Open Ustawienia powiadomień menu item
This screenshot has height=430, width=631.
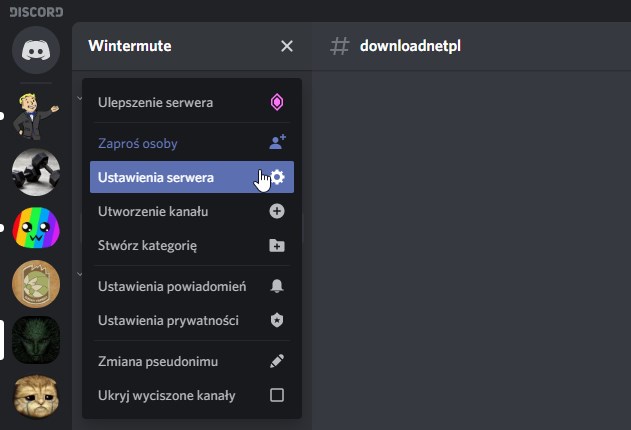tap(192, 286)
